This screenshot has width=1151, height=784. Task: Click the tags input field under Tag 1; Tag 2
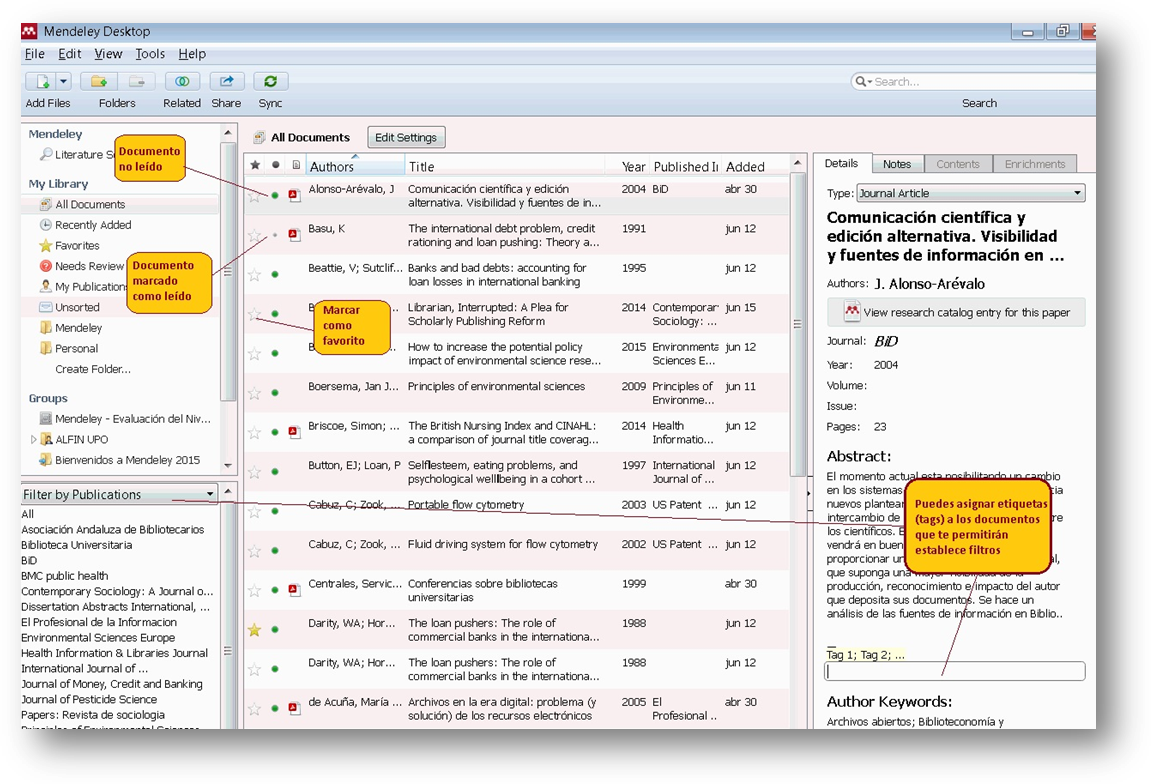955,671
